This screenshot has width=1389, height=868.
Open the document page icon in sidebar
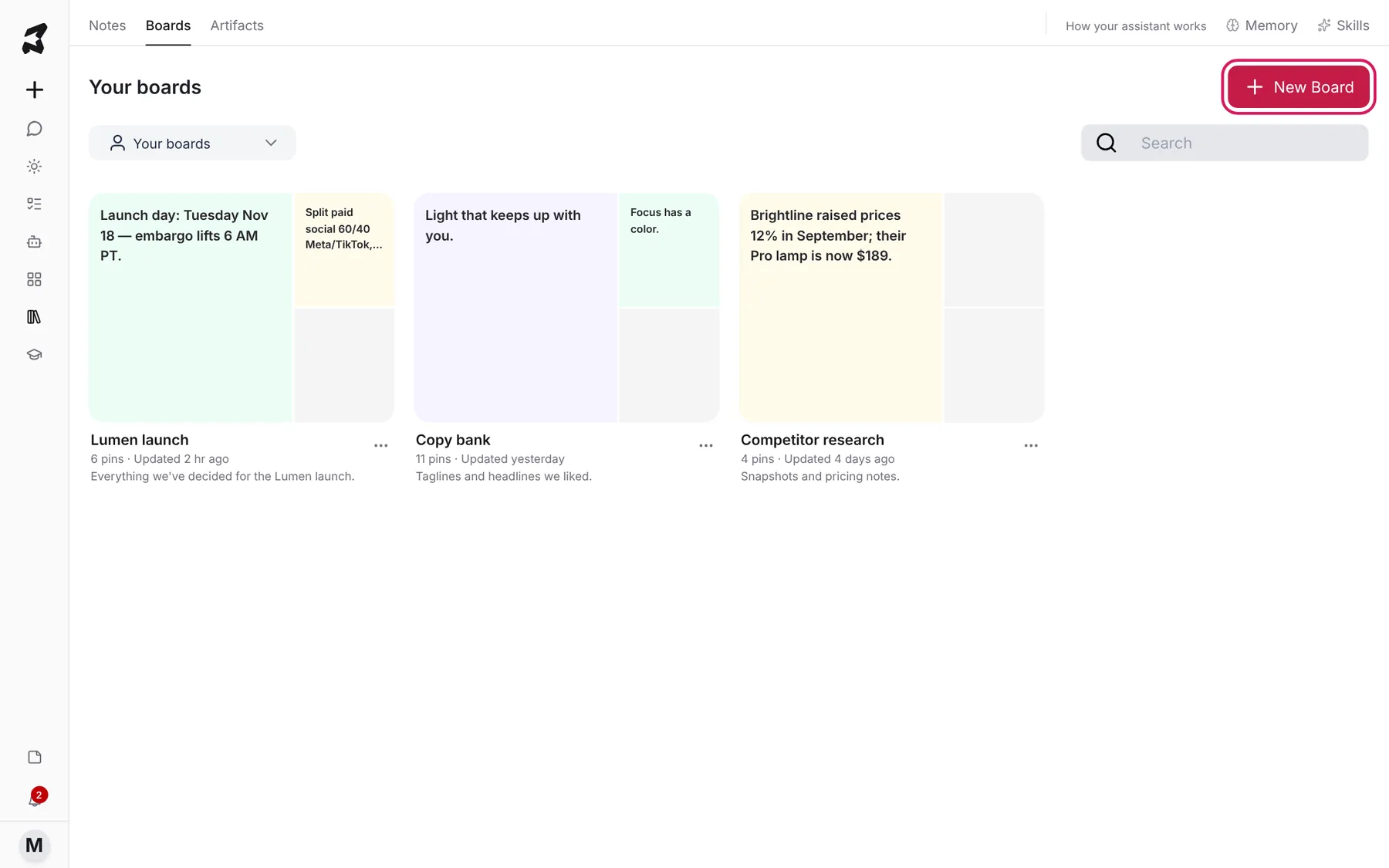(x=34, y=757)
